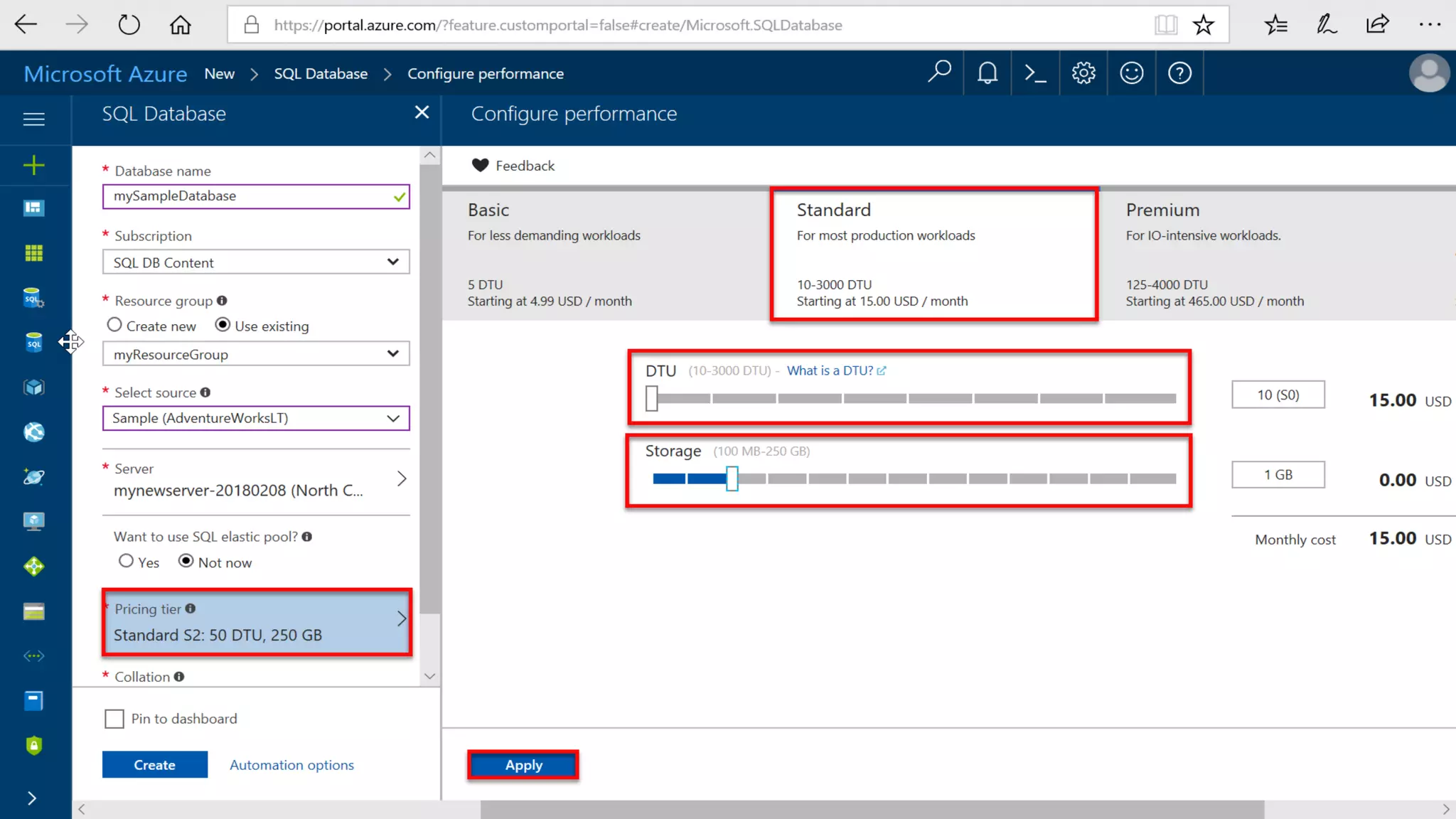
Task: Launch Azure Cloud Shell
Action: click(x=1035, y=73)
